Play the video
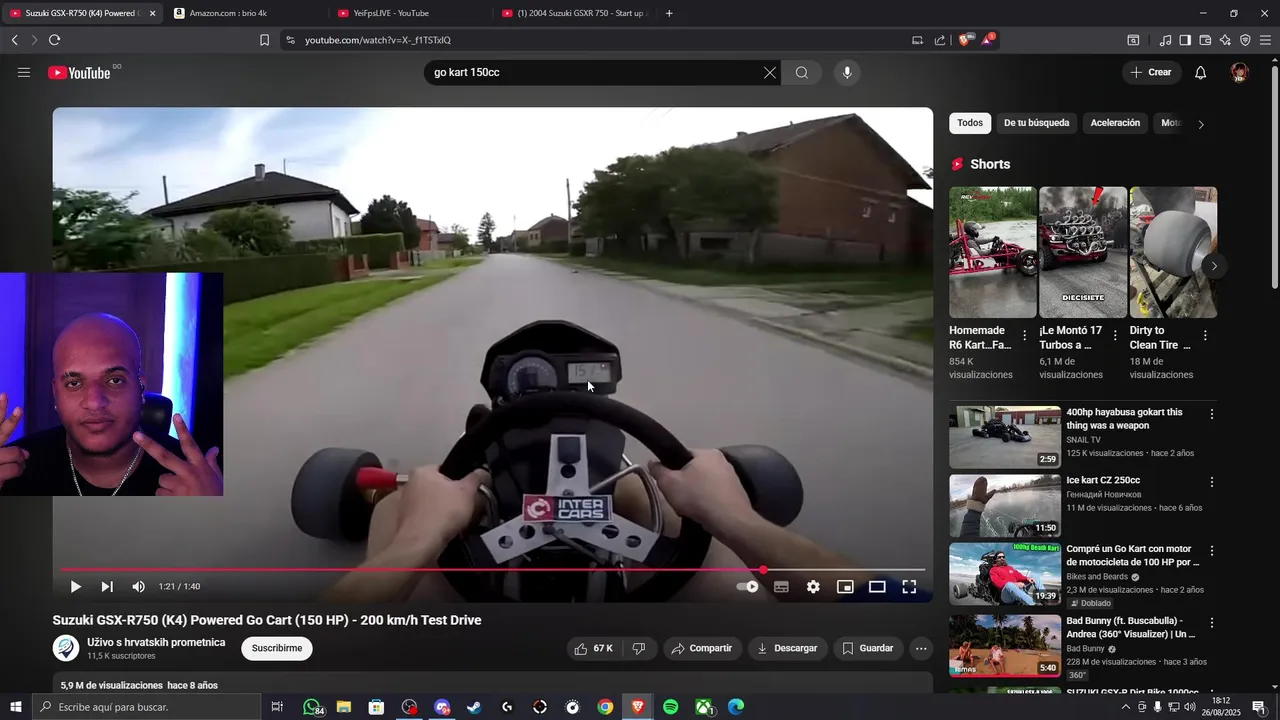The image size is (1280, 720). coord(75,587)
